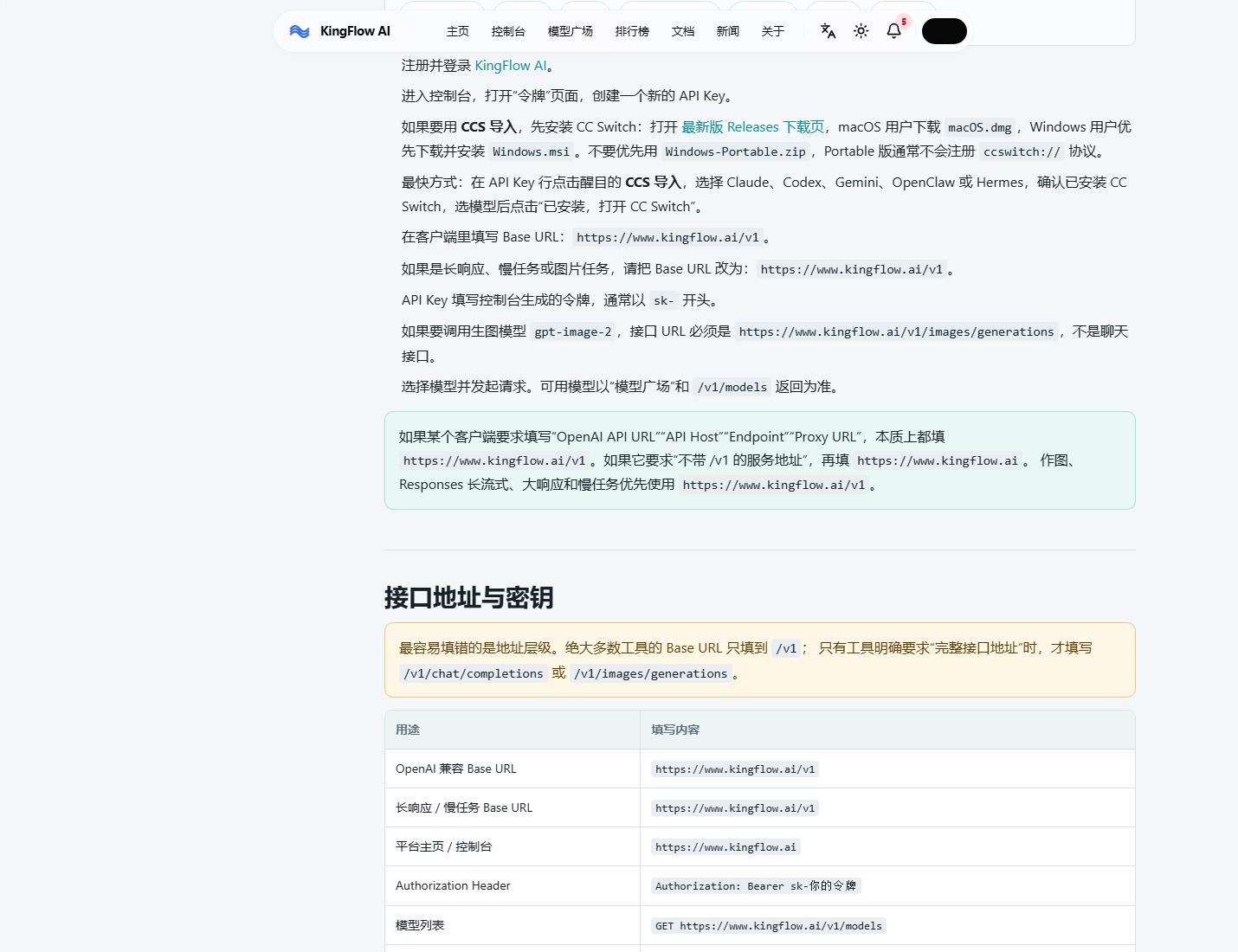The width and height of the screenshot is (1238, 952).
Task: Open the language translation switcher icon
Action: (x=828, y=31)
